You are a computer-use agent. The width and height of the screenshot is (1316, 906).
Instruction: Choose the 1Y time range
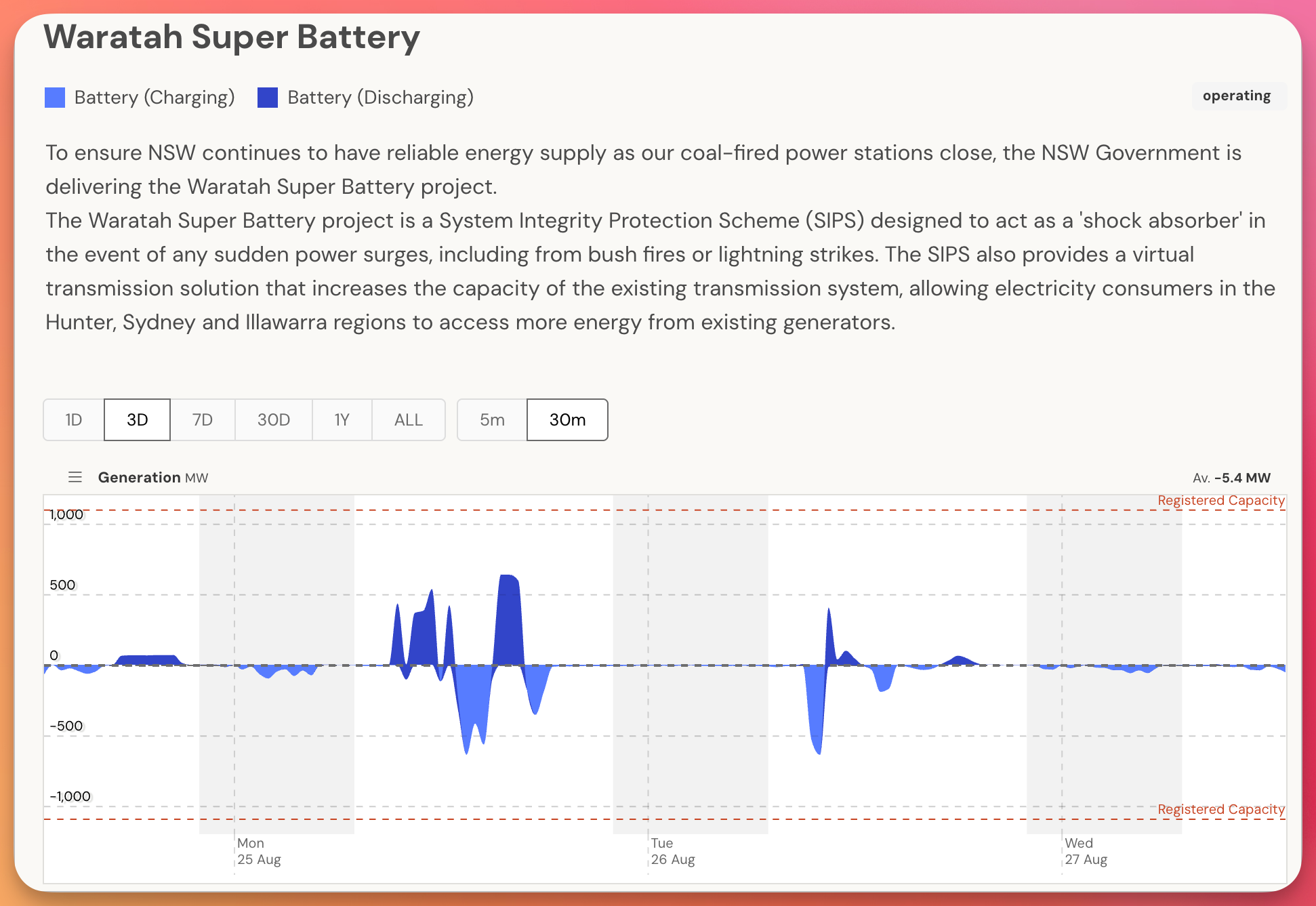tap(342, 419)
